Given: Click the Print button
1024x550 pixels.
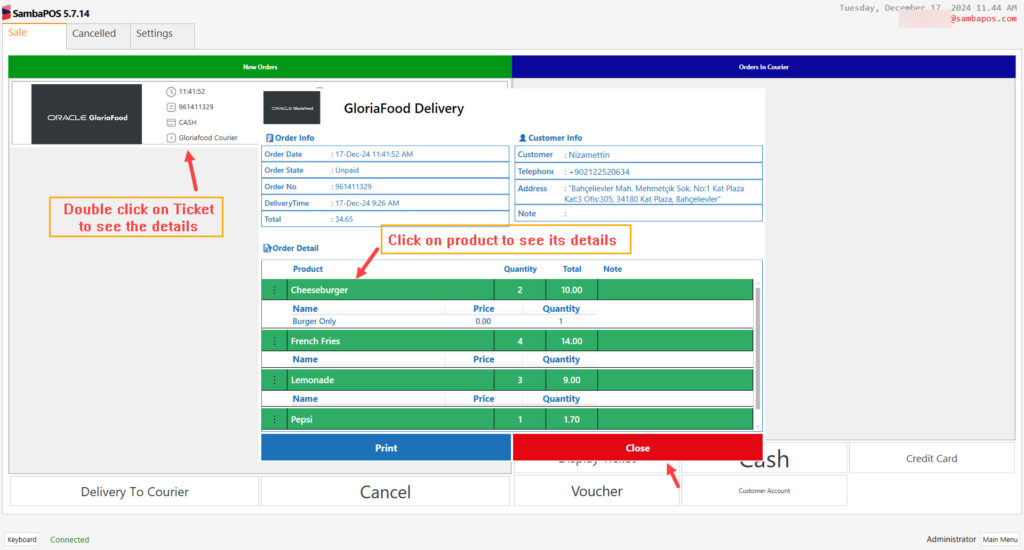Looking at the screenshot, I should (386, 447).
